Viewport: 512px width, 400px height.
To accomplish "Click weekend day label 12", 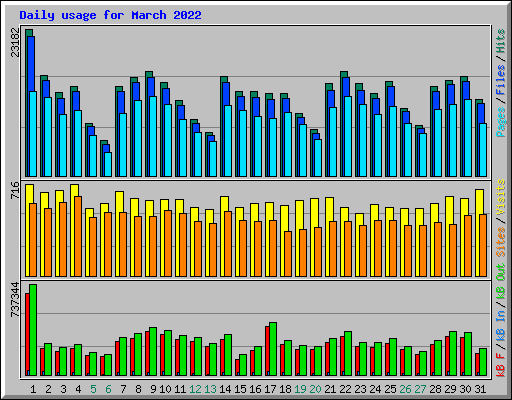I will tap(195, 389).
